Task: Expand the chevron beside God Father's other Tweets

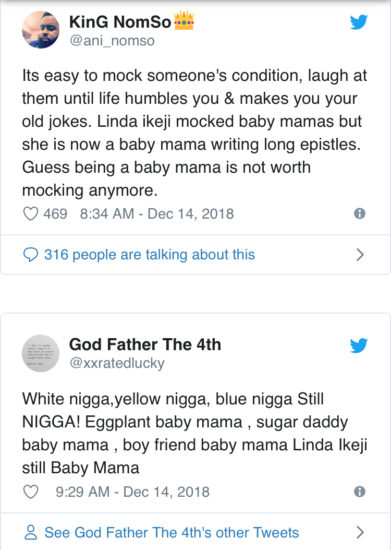Action: click(x=360, y=532)
